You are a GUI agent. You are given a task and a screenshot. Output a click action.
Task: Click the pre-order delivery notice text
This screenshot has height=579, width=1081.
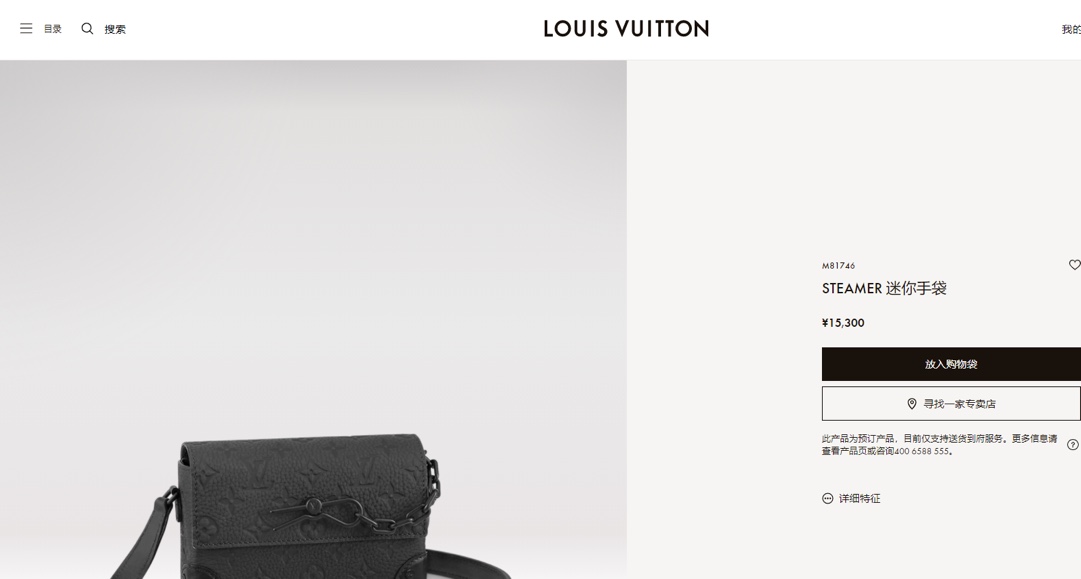(x=940, y=445)
